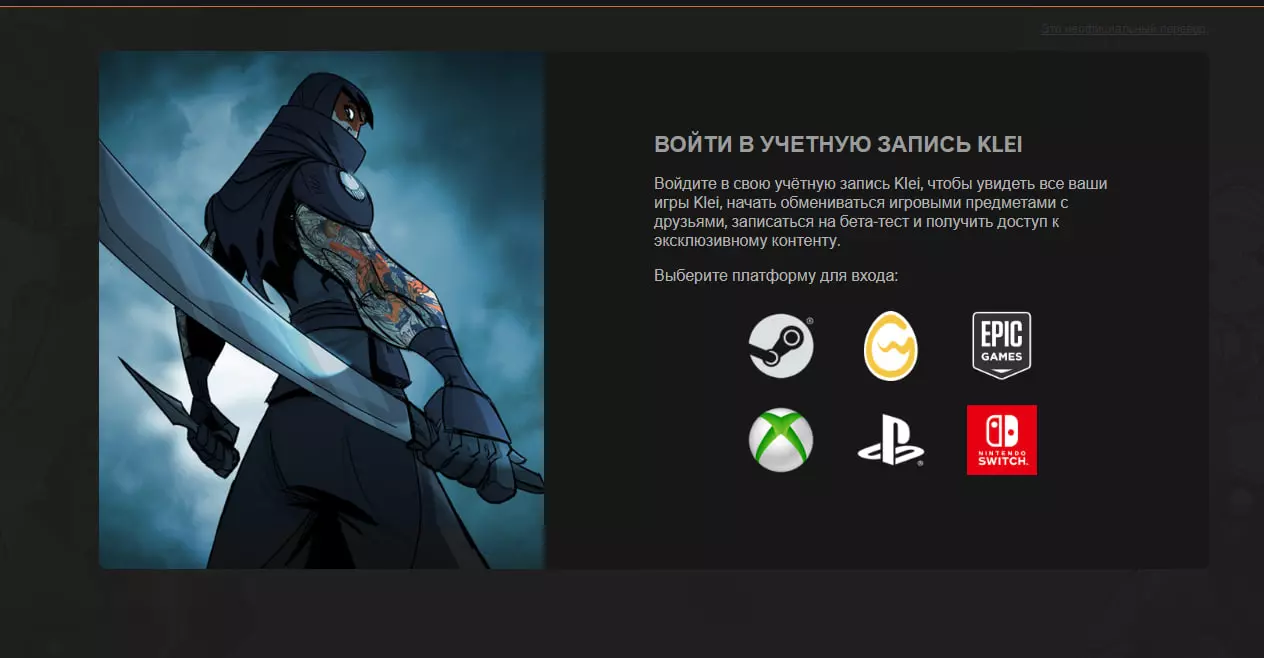Image resolution: width=1264 pixels, height=658 pixels.
Task: Log in with the Nintendo Switch icon
Action: (1001, 440)
